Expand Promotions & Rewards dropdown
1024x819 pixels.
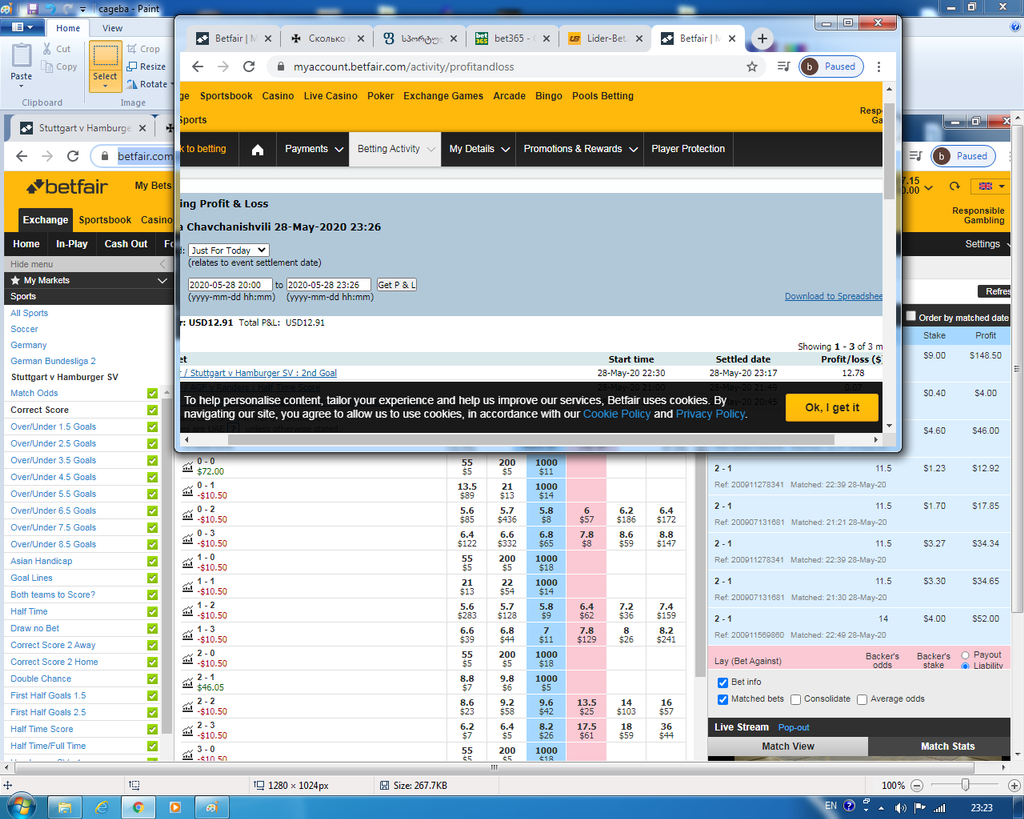[580, 150]
